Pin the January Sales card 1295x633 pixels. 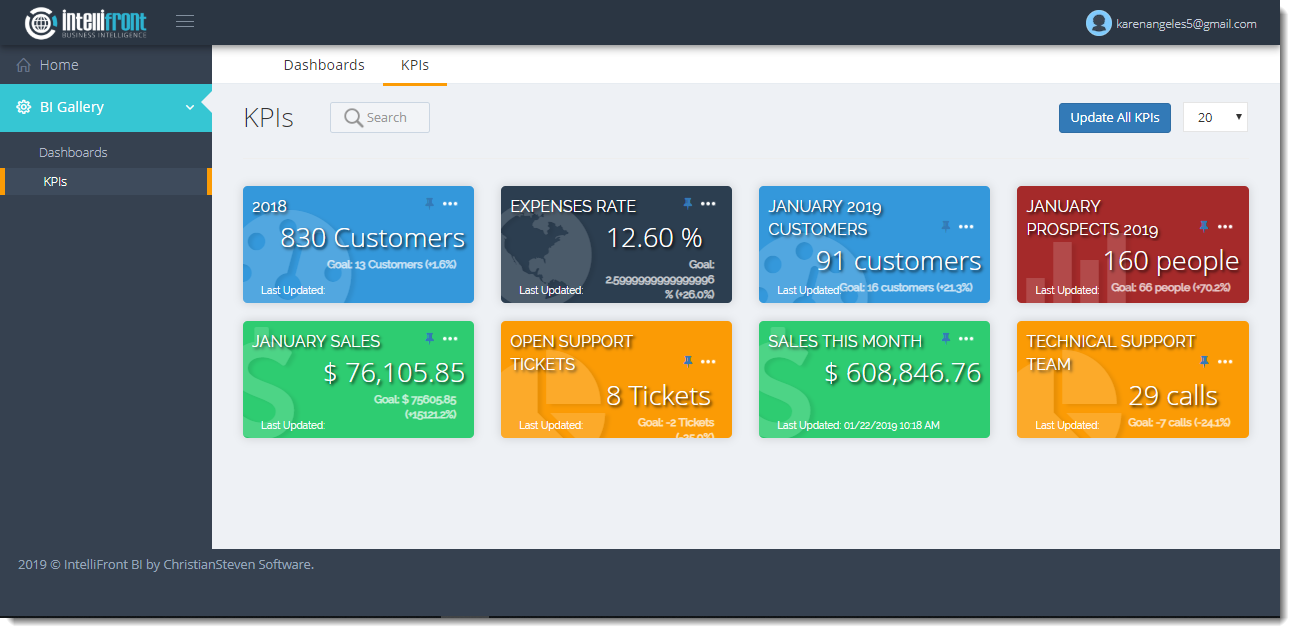coord(430,339)
